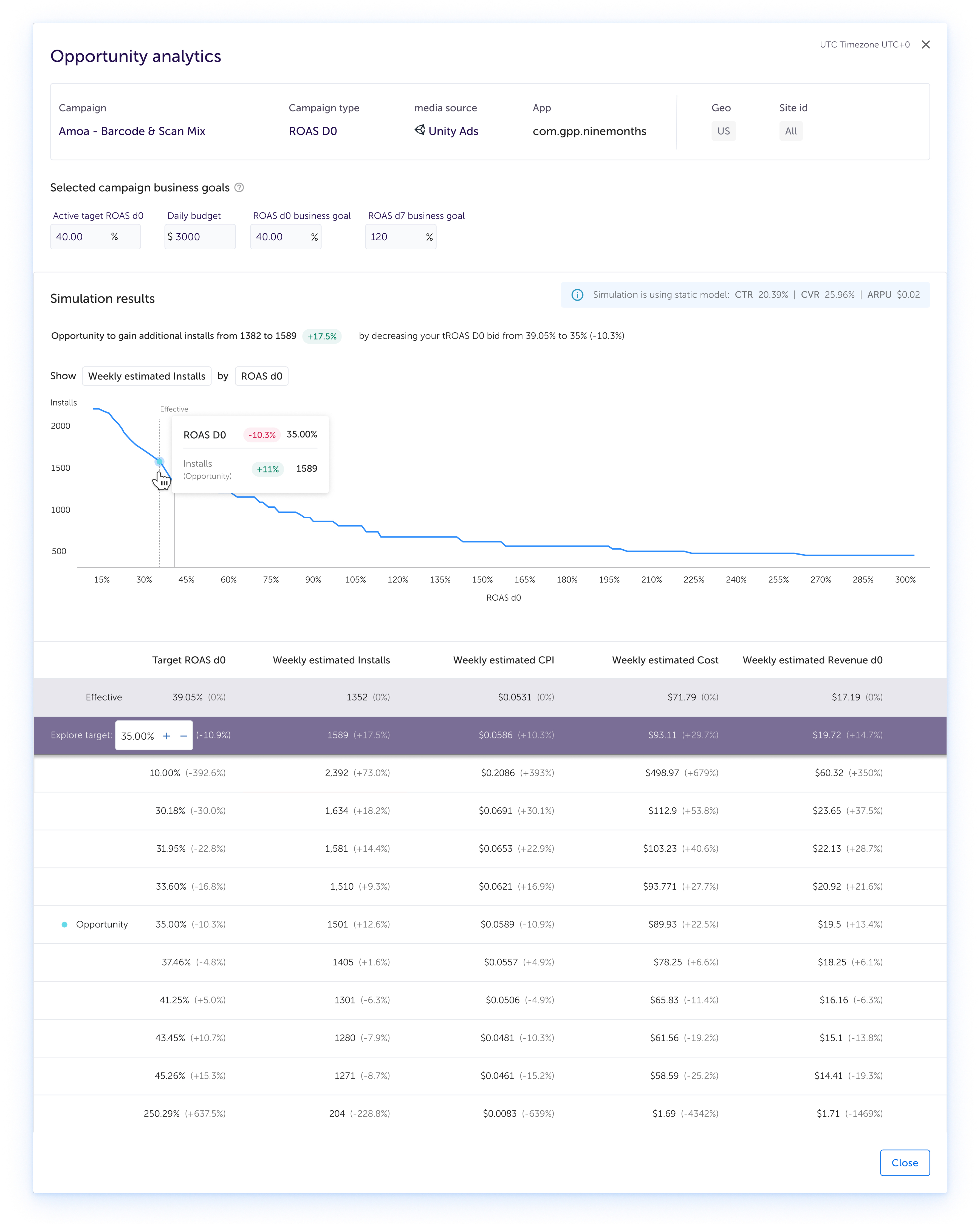Click the Explore target 35.00% input
The height and width of the screenshot is (1224, 980).
[x=137, y=736]
